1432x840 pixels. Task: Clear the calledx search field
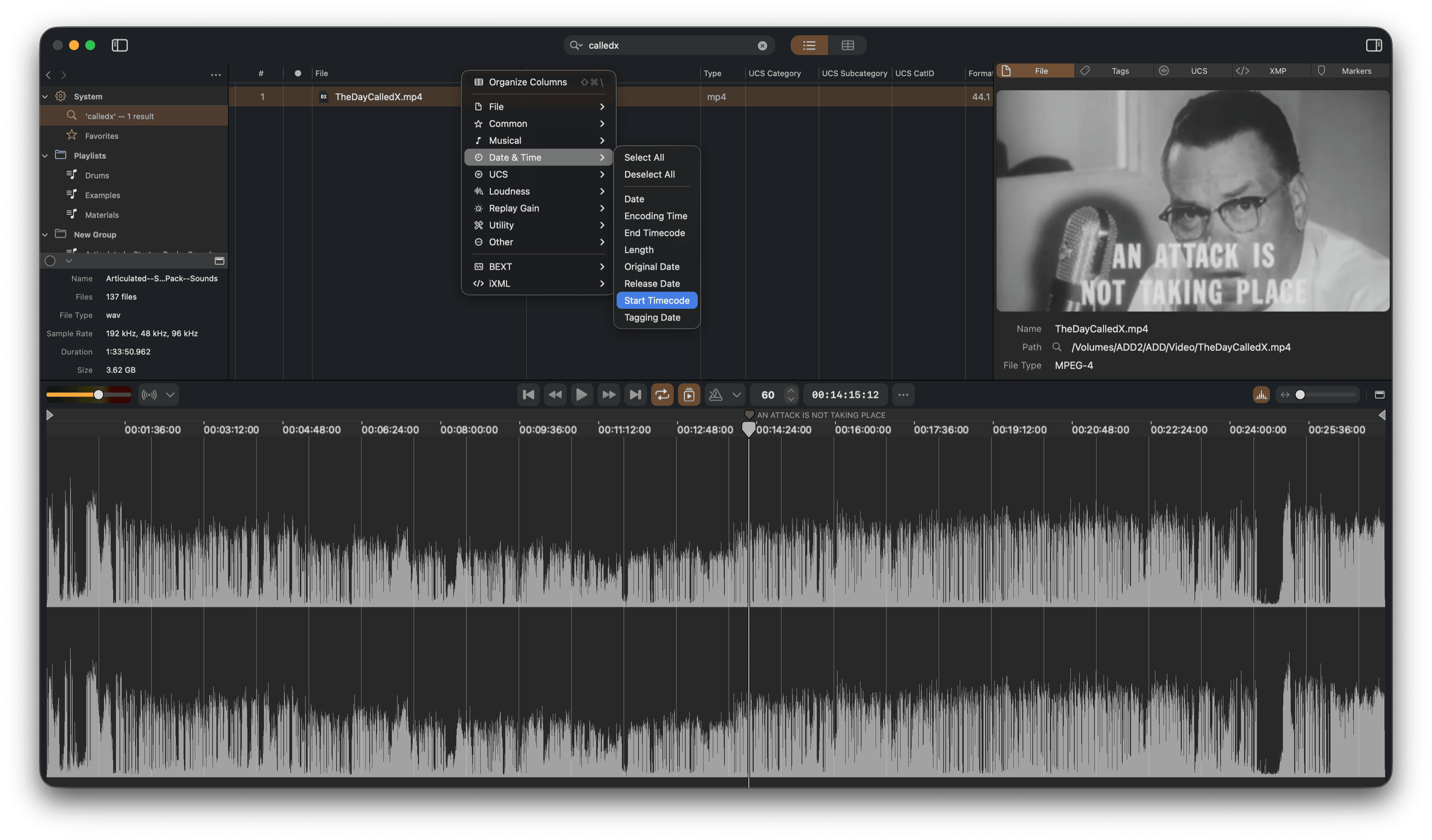[762, 46]
